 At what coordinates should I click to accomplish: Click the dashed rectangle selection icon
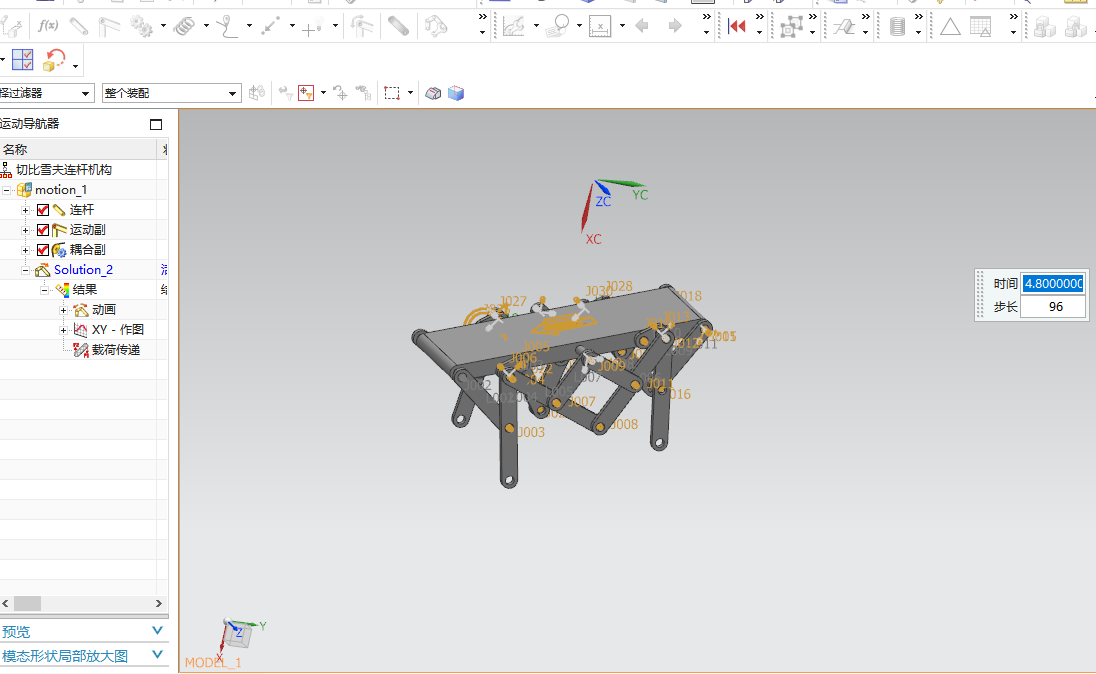coord(392,93)
